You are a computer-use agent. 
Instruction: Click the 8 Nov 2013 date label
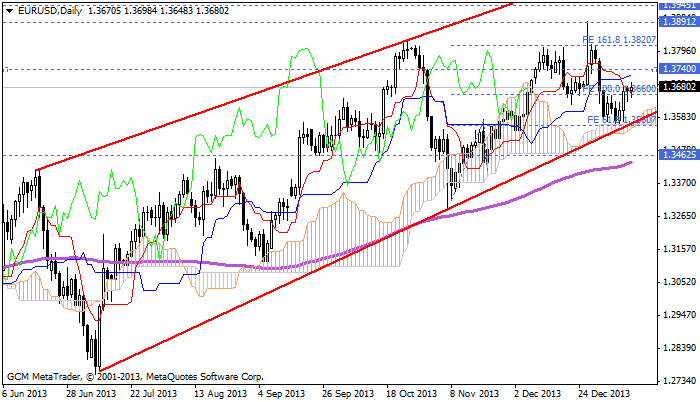point(475,394)
